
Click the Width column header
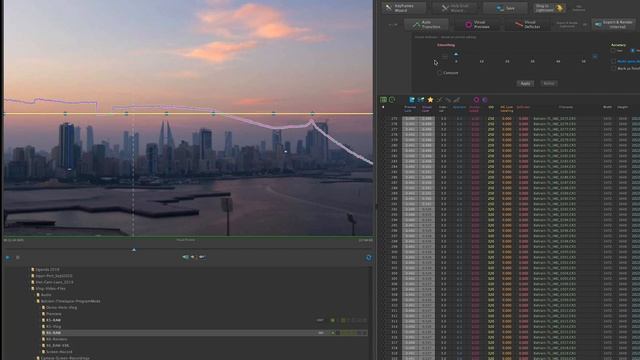point(607,107)
